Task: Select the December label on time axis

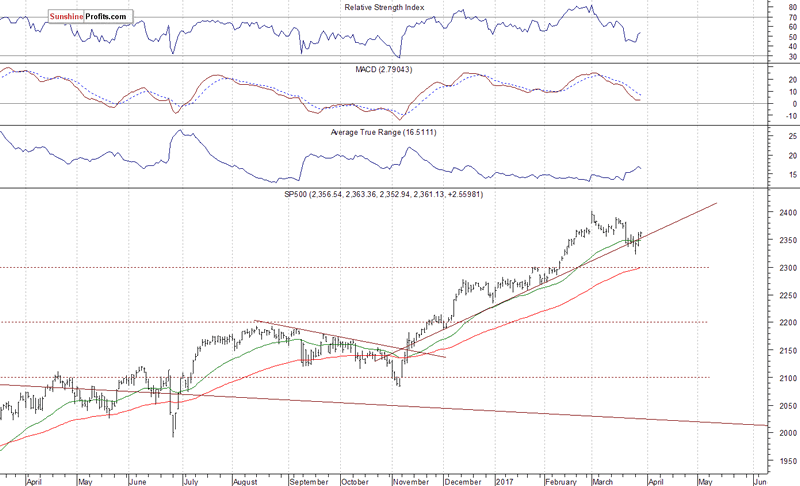Action: click(x=461, y=479)
